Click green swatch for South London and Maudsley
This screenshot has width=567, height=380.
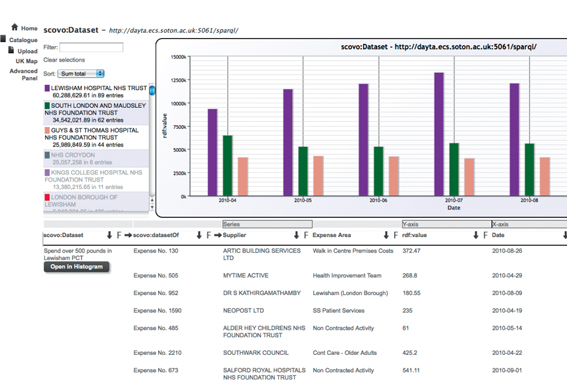point(47,106)
